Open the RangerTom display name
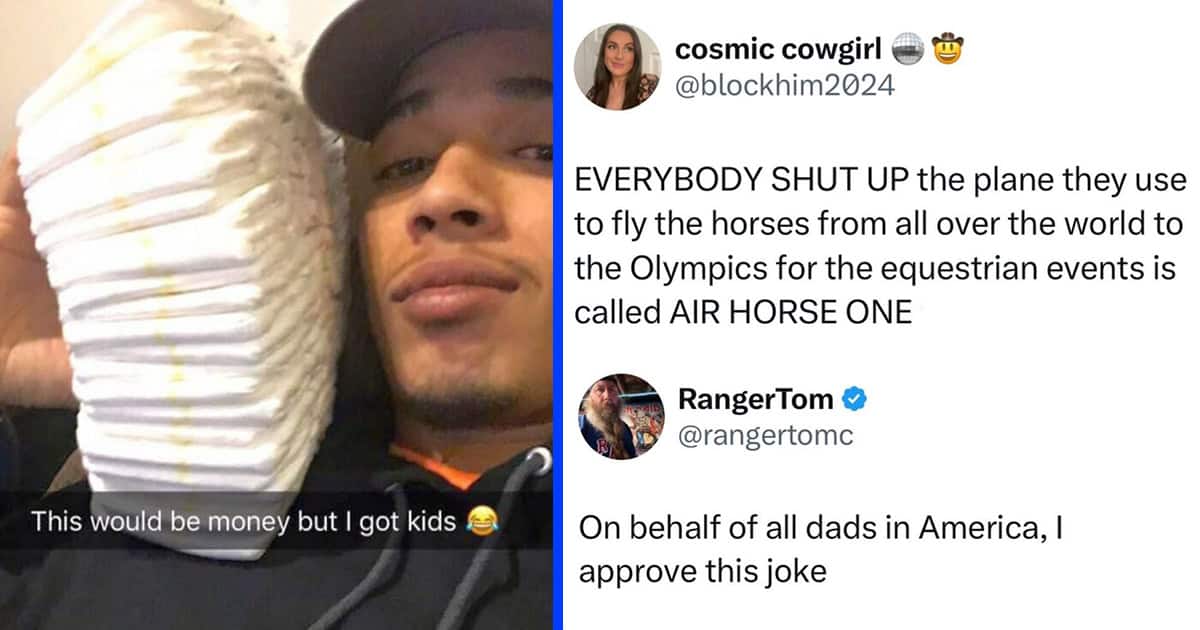The image size is (1200, 630). coord(755,399)
